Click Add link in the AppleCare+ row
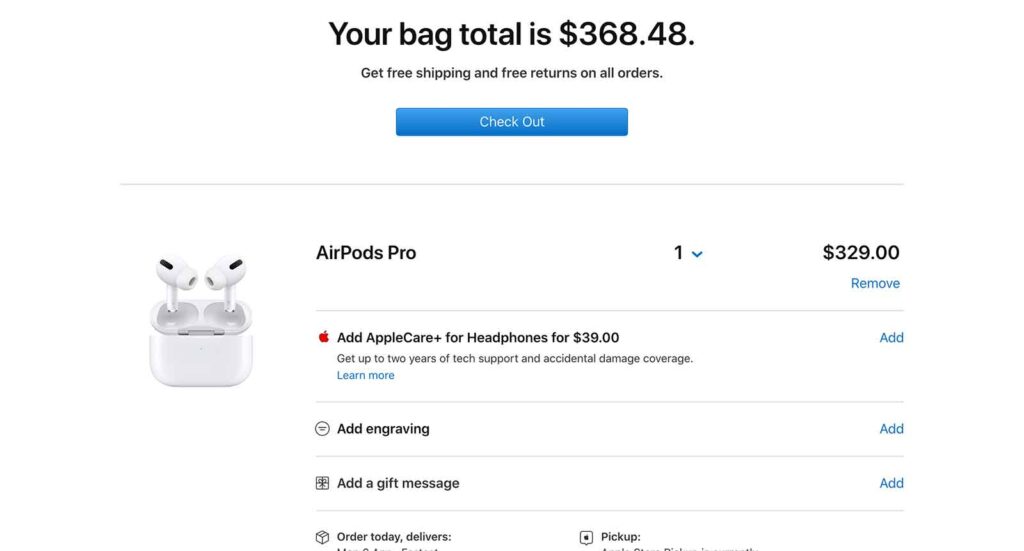 [891, 338]
